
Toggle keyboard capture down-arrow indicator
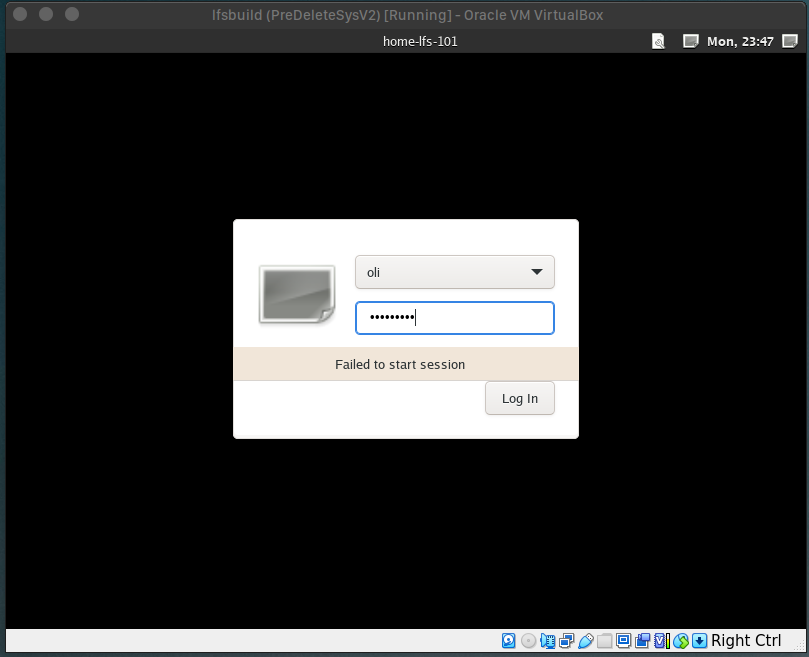[x=700, y=641]
